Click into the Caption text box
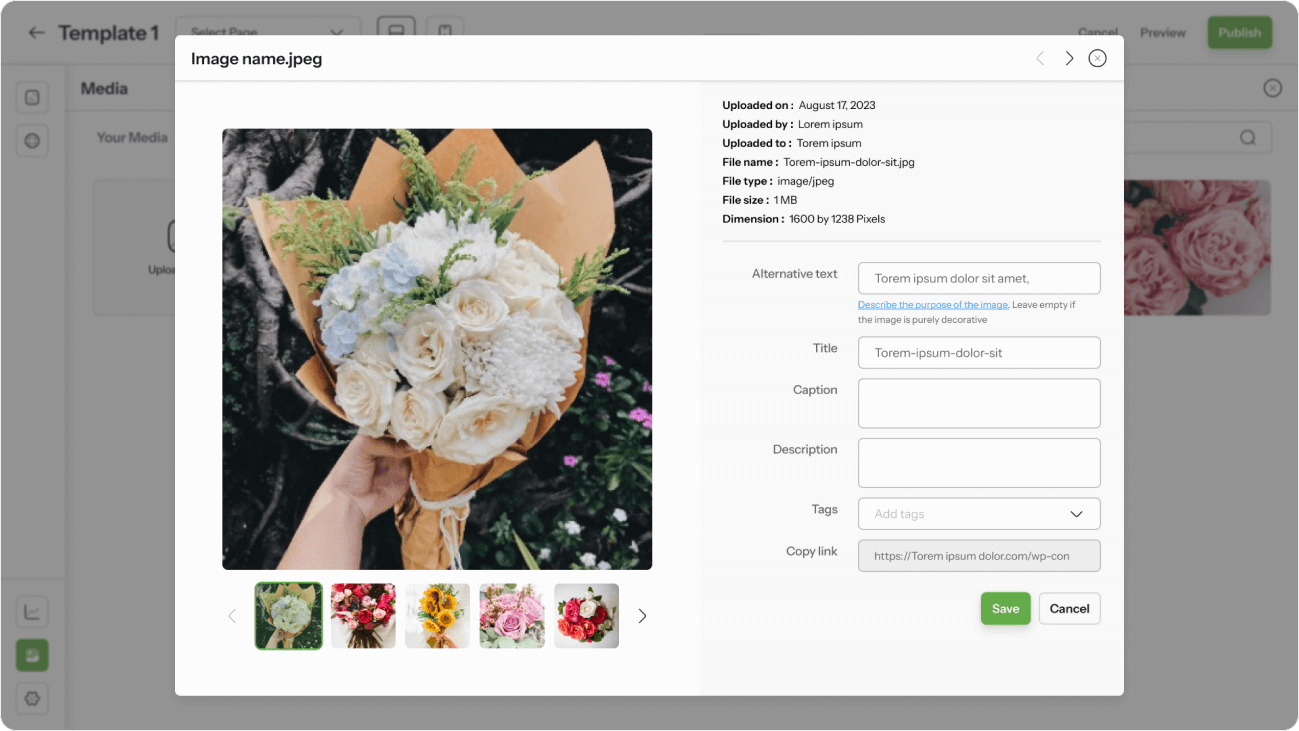 pos(979,403)
